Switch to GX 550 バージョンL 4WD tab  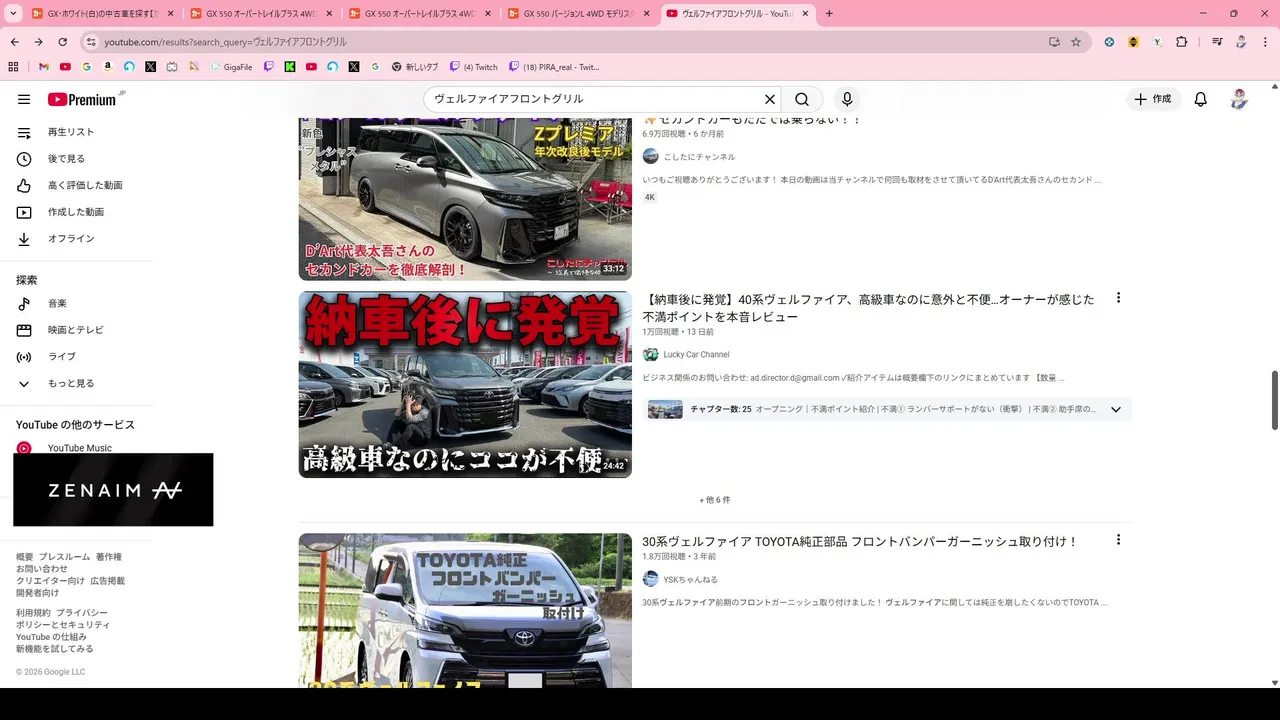click(580, 13)
